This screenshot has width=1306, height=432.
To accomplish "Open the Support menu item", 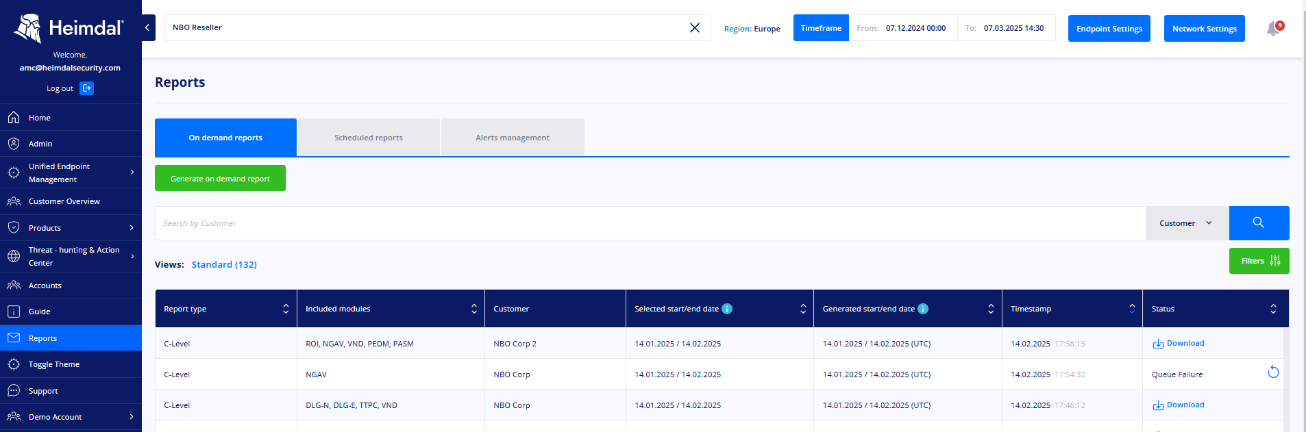I will [x=71, y=391].
